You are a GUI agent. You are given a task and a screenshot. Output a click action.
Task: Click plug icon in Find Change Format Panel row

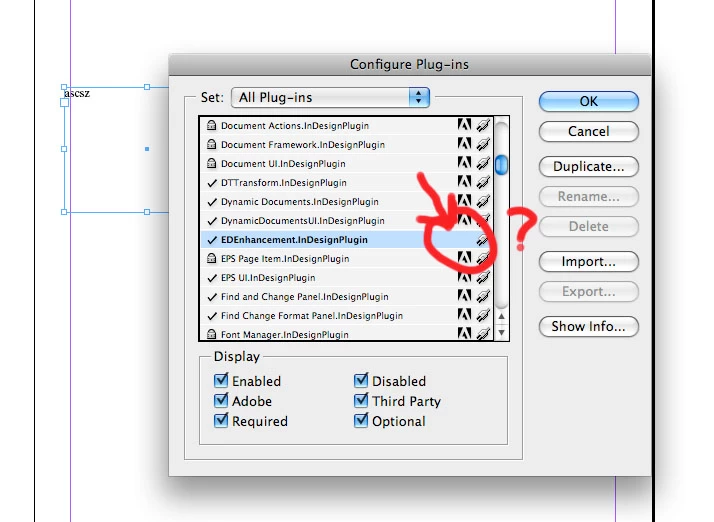tap(483, 315)
